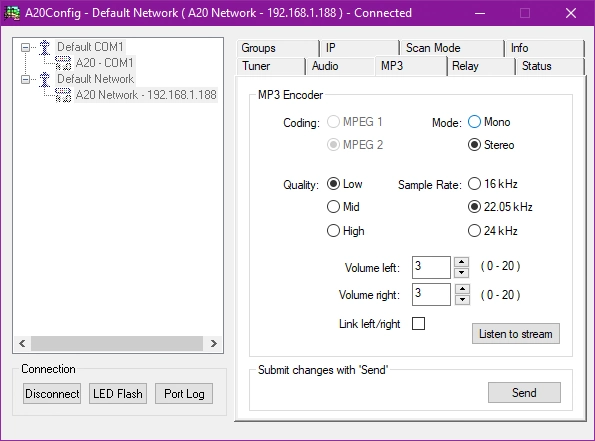Click the Send button
Viewport: 595px width, 441px height.
coord(524,392)
